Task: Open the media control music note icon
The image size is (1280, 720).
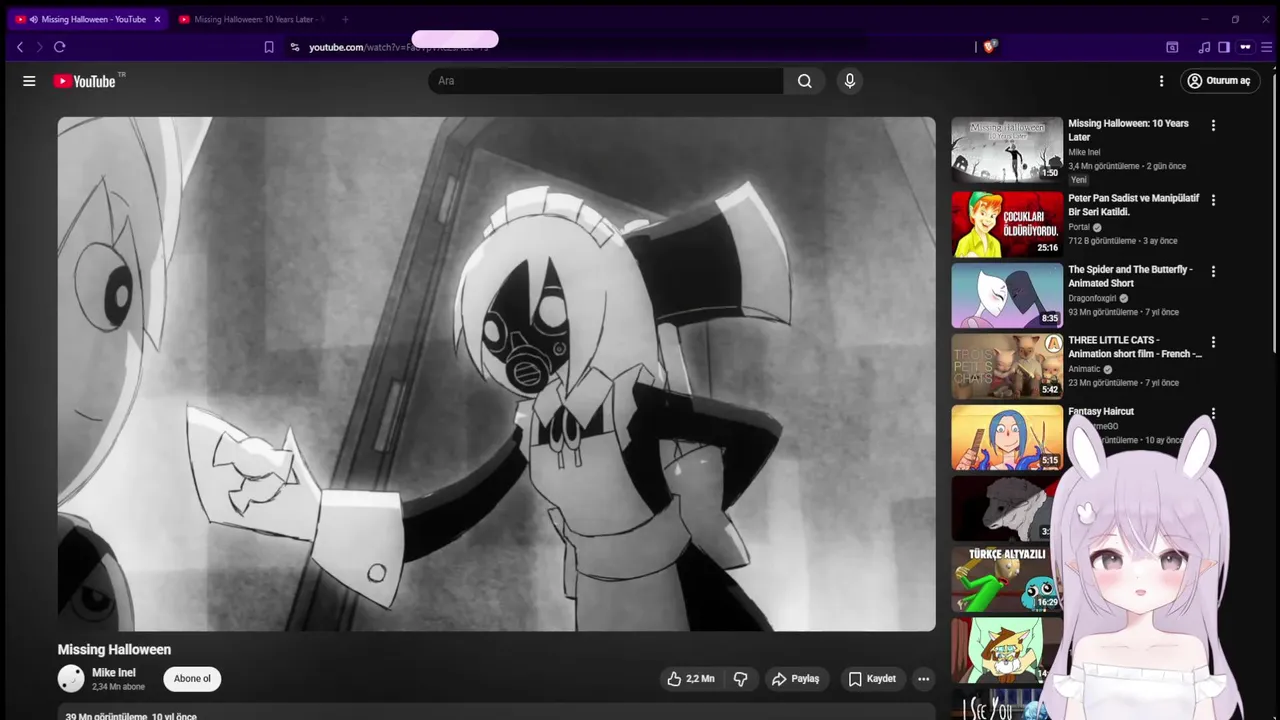Action: 1204,47
